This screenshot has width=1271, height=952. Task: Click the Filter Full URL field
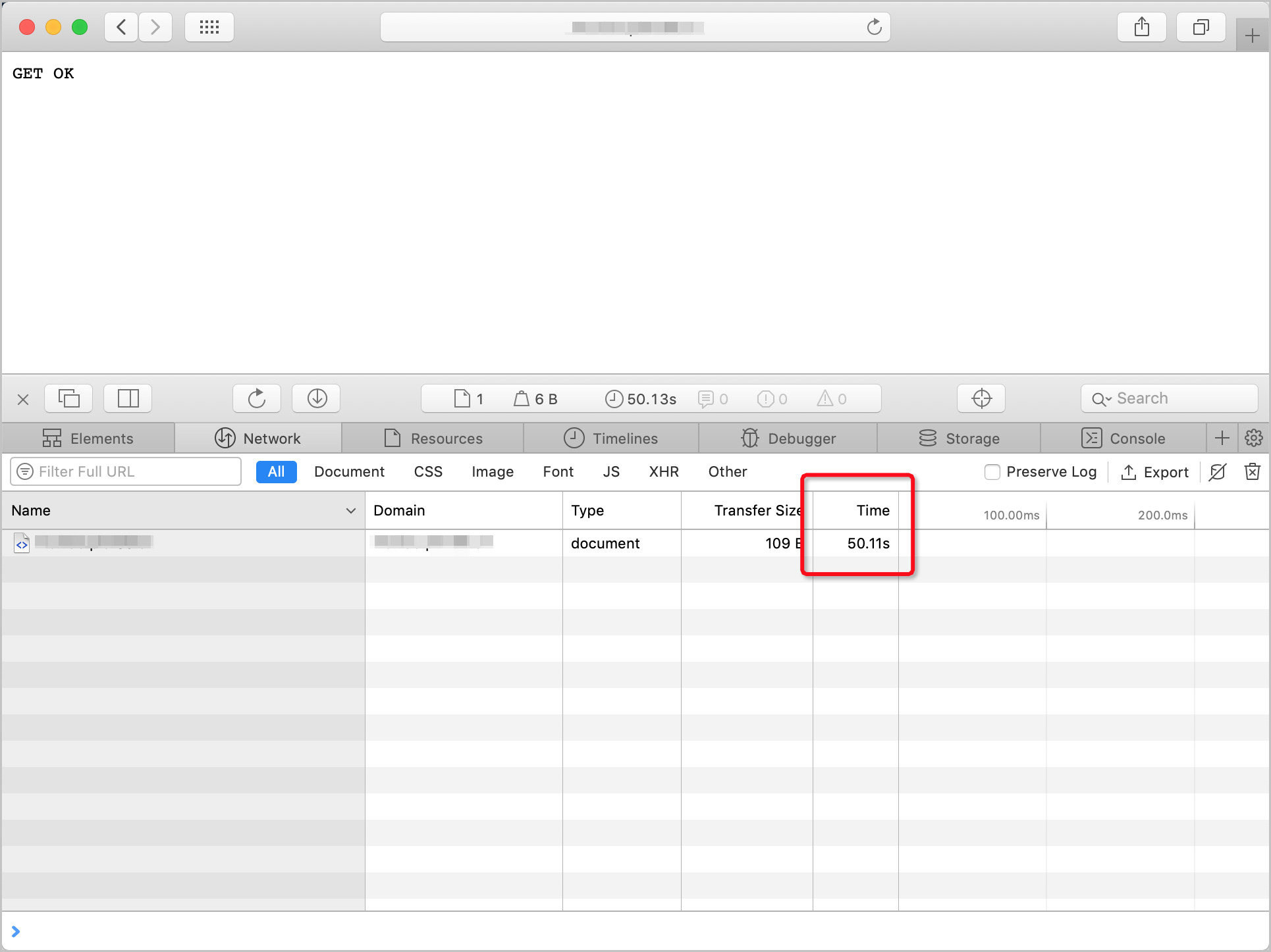click(x=132, y=471)
